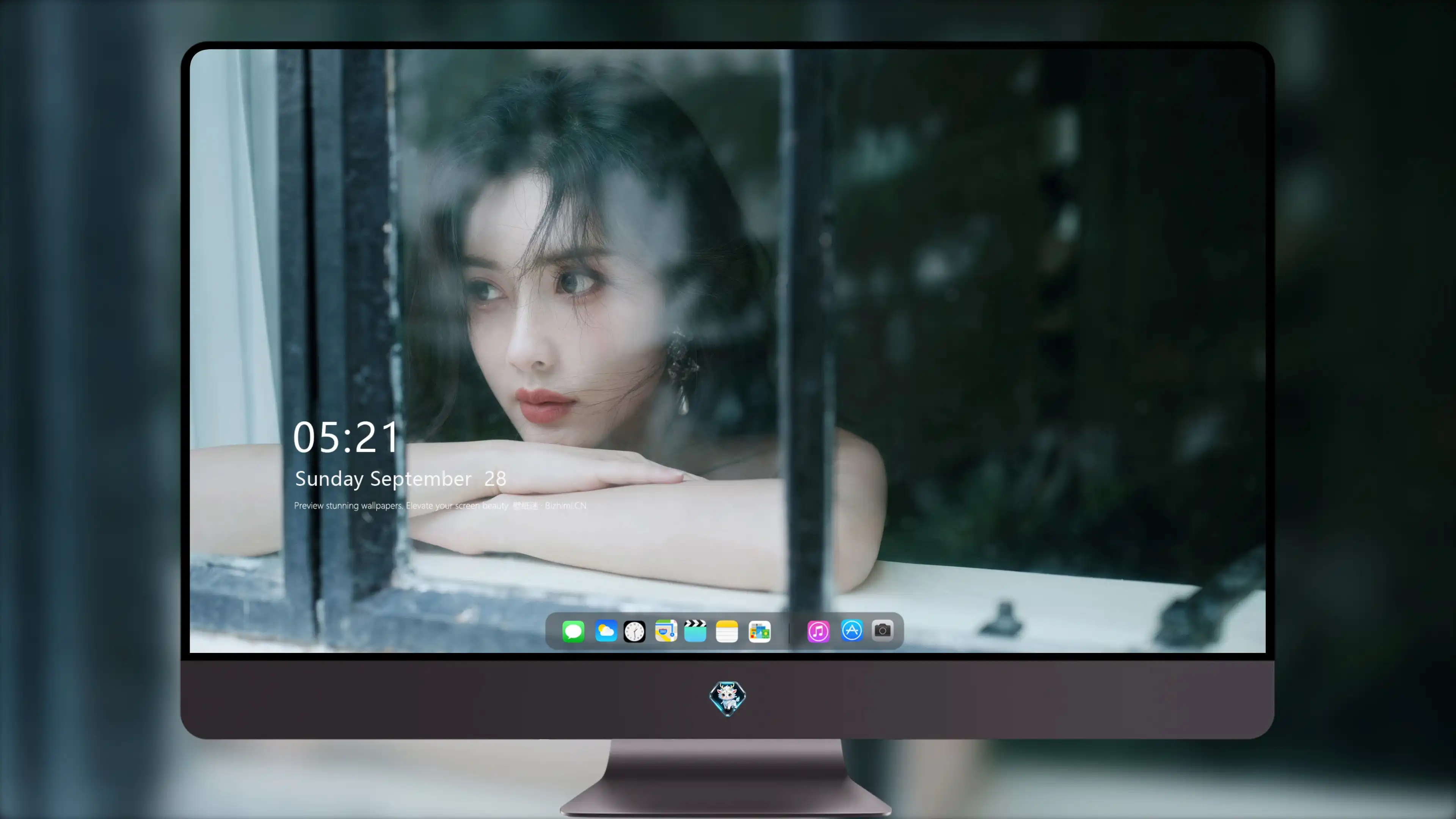1456x819 pixels.
Task: Open the Notes app in the dock
Action: [x=727, y=631]
